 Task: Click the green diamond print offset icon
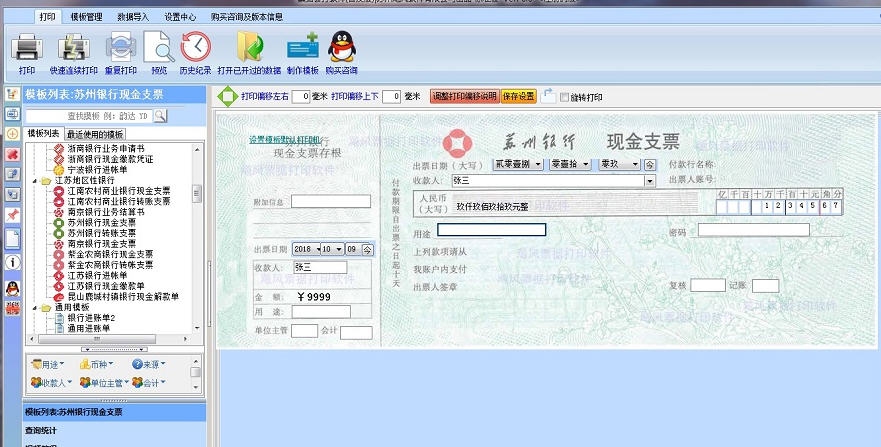click(228, 97)
